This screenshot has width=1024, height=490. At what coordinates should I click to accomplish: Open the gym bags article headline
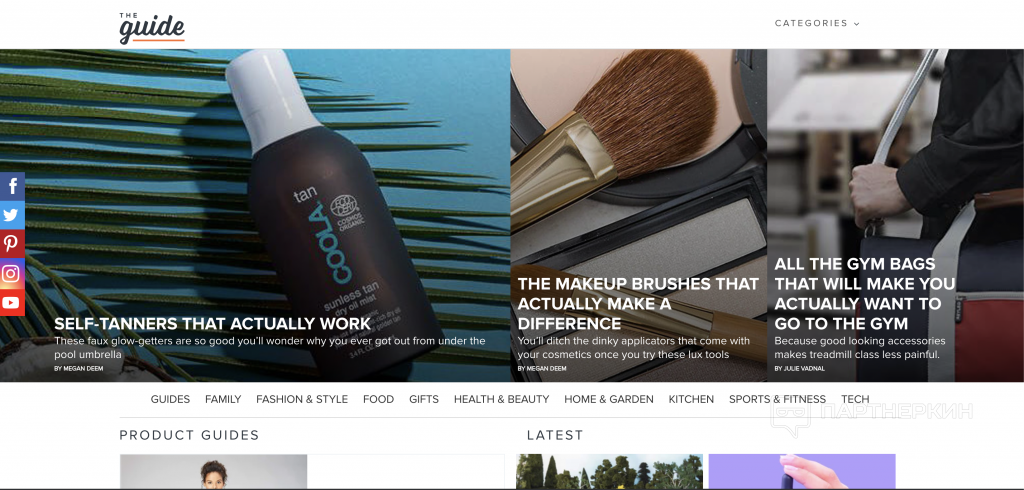tap(865, 294)
